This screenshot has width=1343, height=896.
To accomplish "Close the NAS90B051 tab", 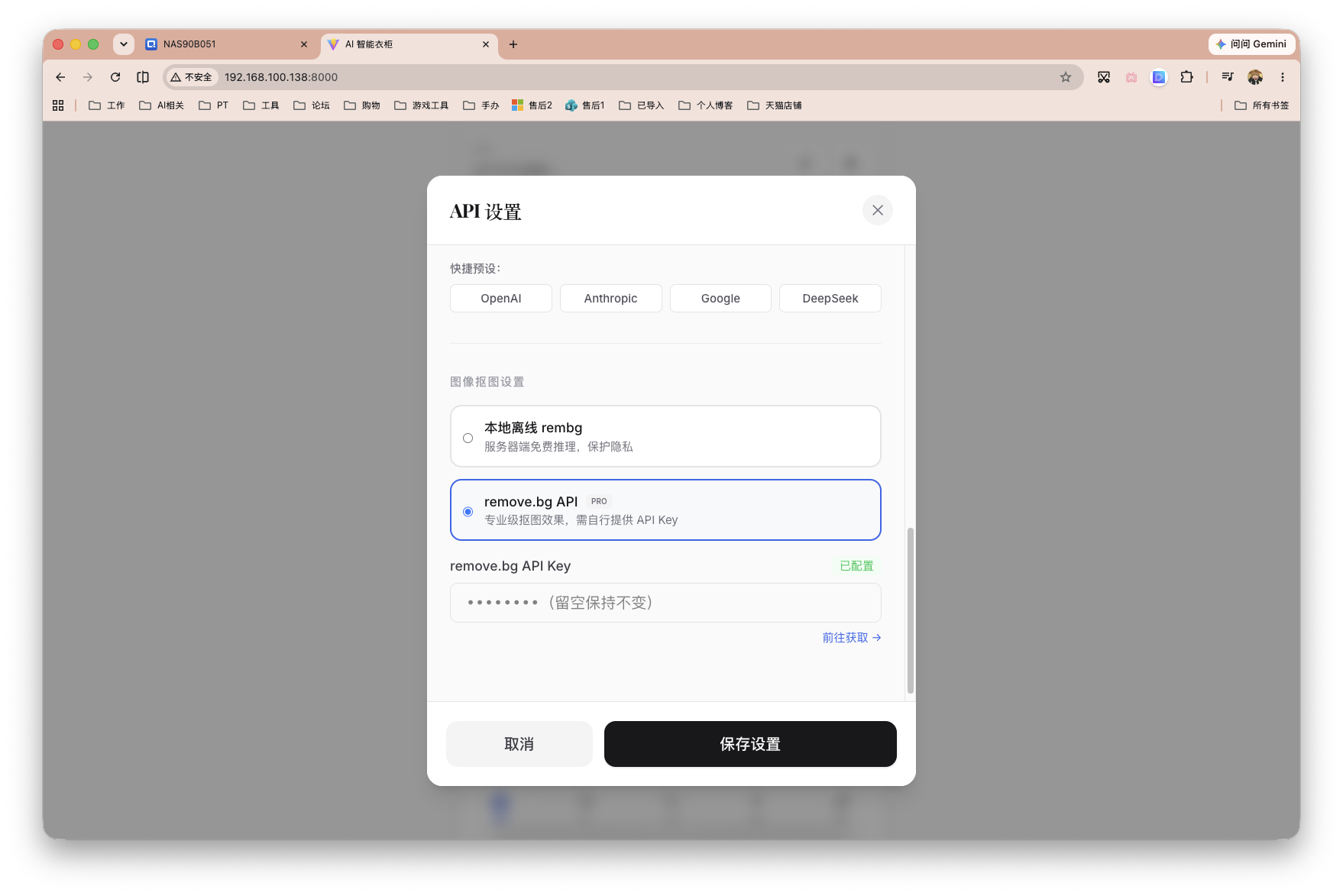I will point(304,44).
